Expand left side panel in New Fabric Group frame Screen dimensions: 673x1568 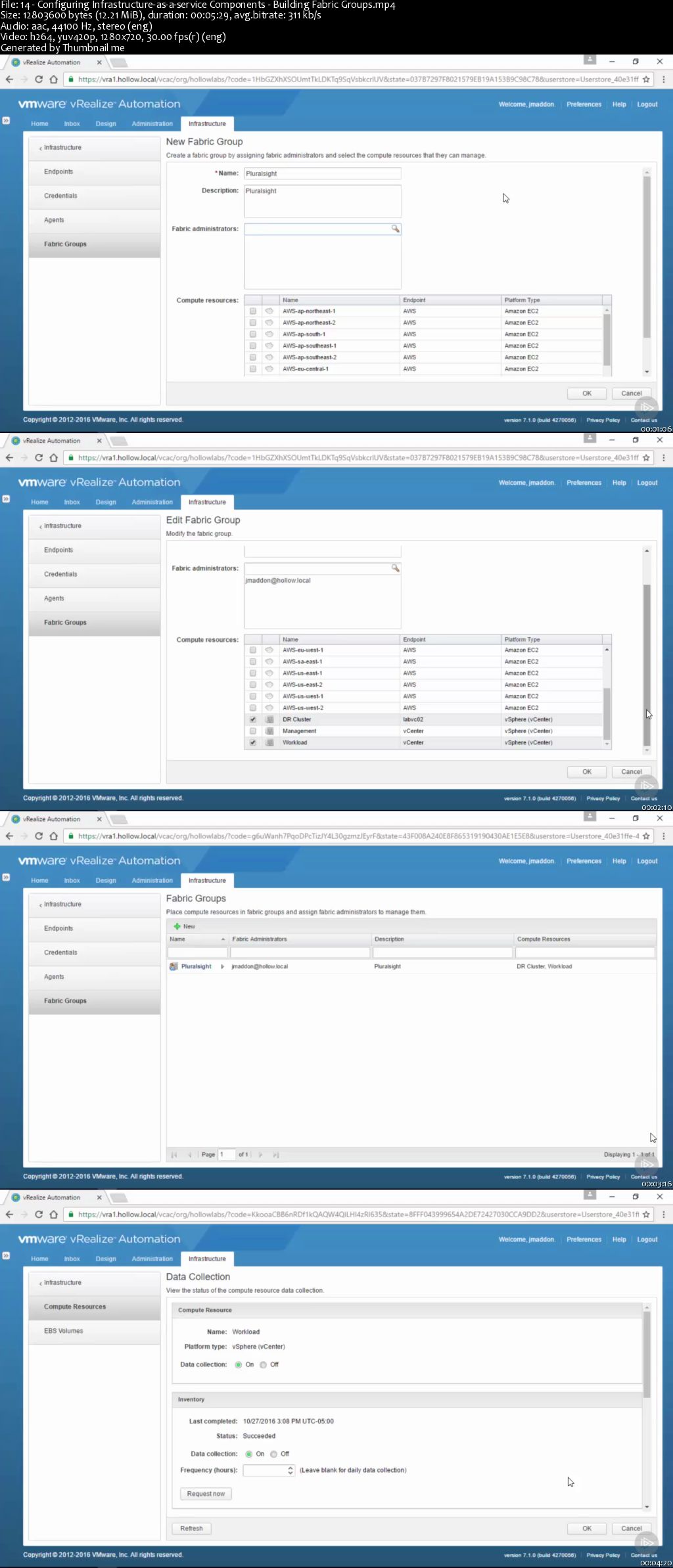coord(6,121)
